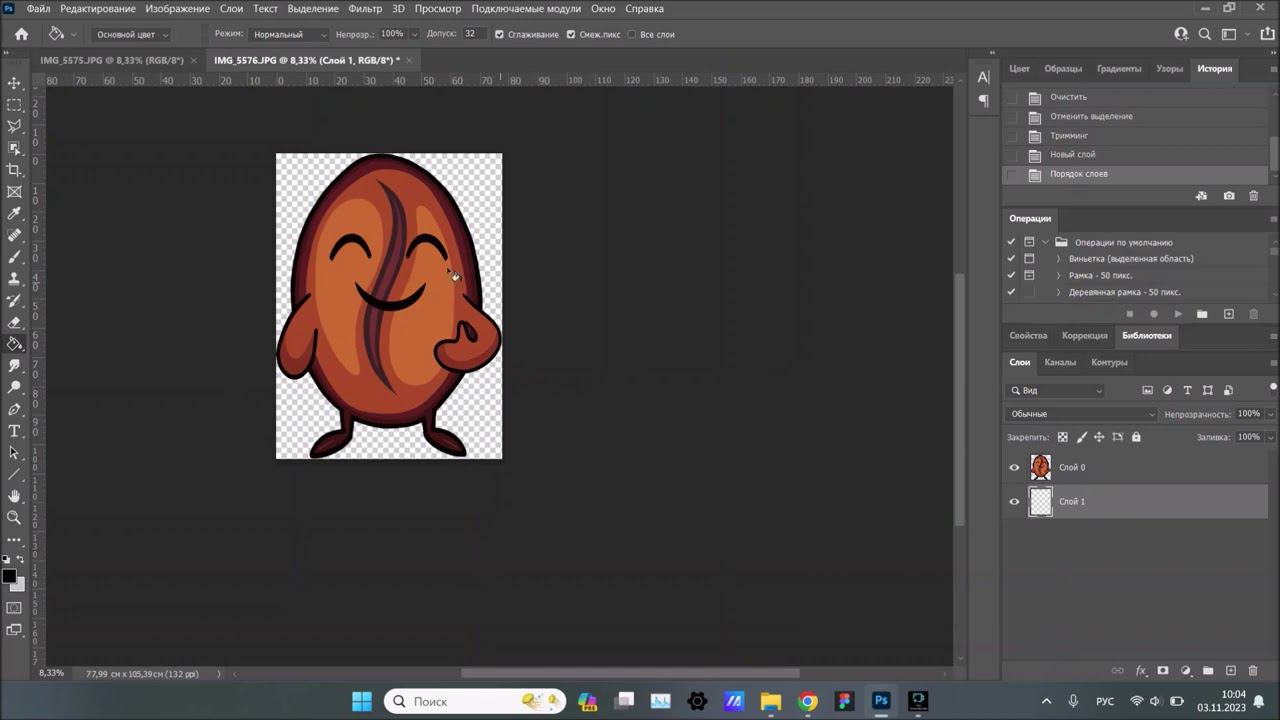1280x720 pixels.
Task: Uncheck the Сглаживание checkbox
Action: pyautogui.click(x=499, y=34)
